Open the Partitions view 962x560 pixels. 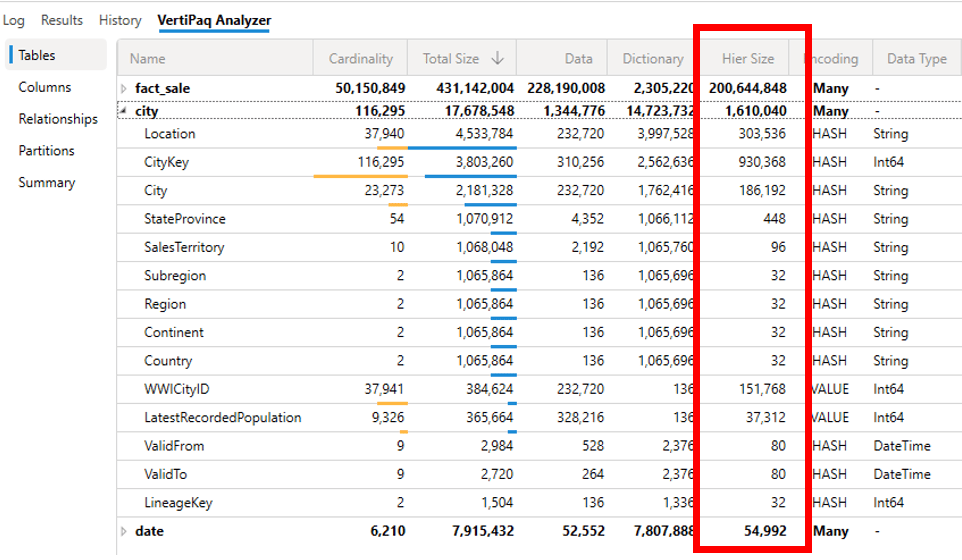coord(46,151)
